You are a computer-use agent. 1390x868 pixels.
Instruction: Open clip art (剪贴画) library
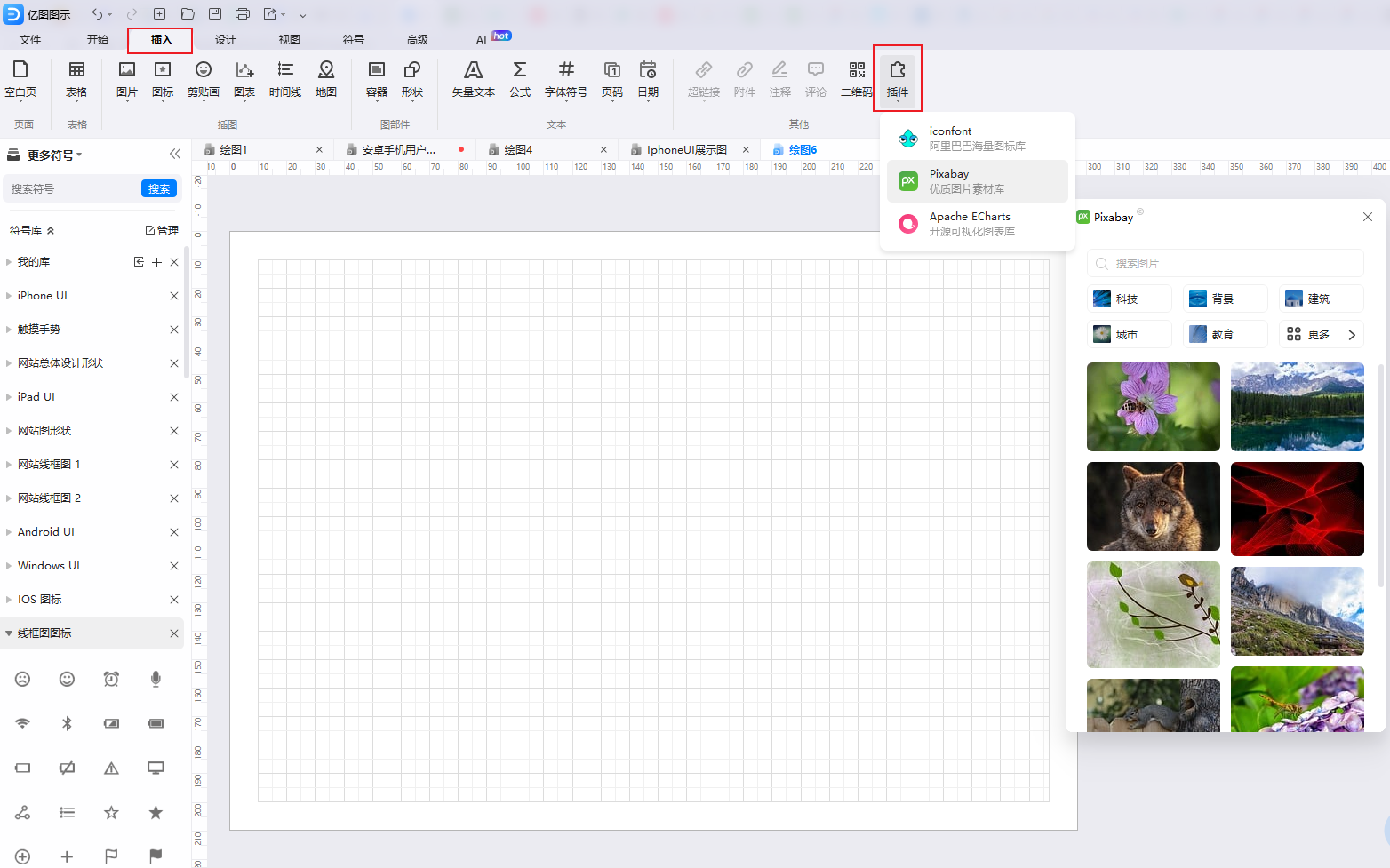204,79
